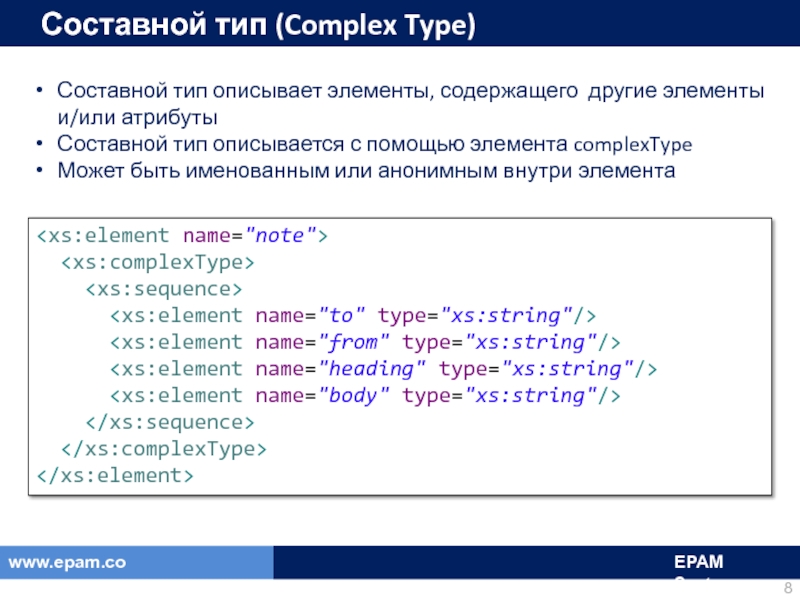
Task: Click the code line with name="heading"
Action: click(x=384, y=369)
